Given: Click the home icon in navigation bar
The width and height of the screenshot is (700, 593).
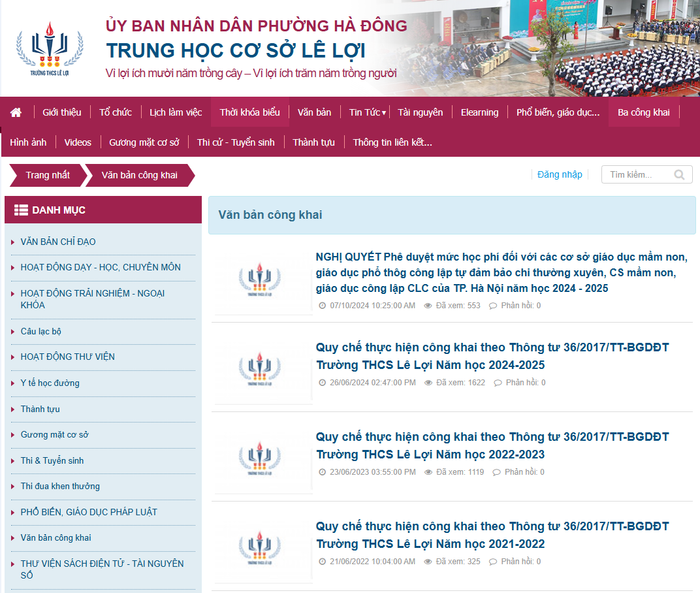Looking at the screenshot, I should [16, 113].
